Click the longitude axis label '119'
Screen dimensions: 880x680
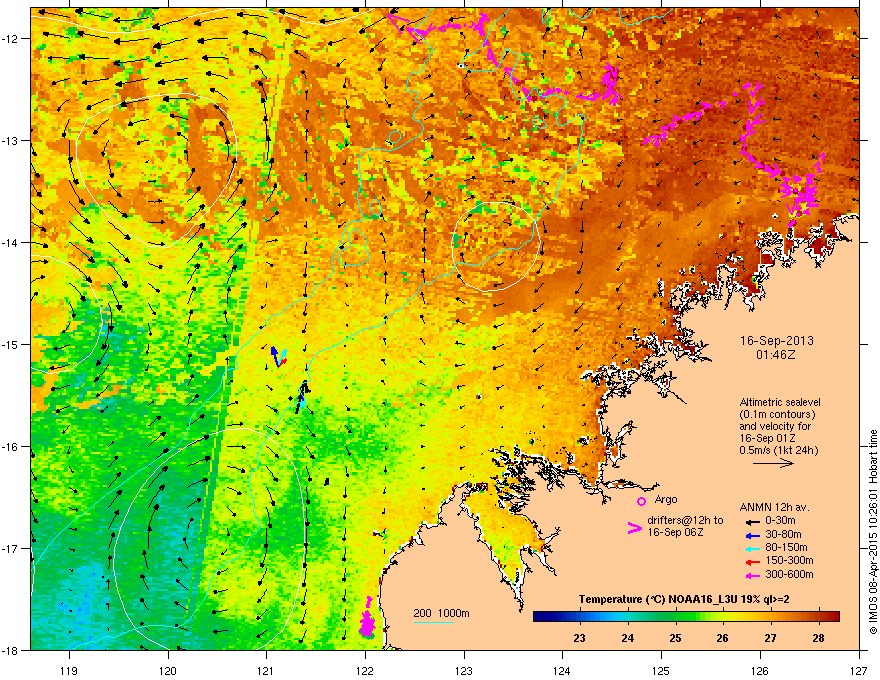69,670
